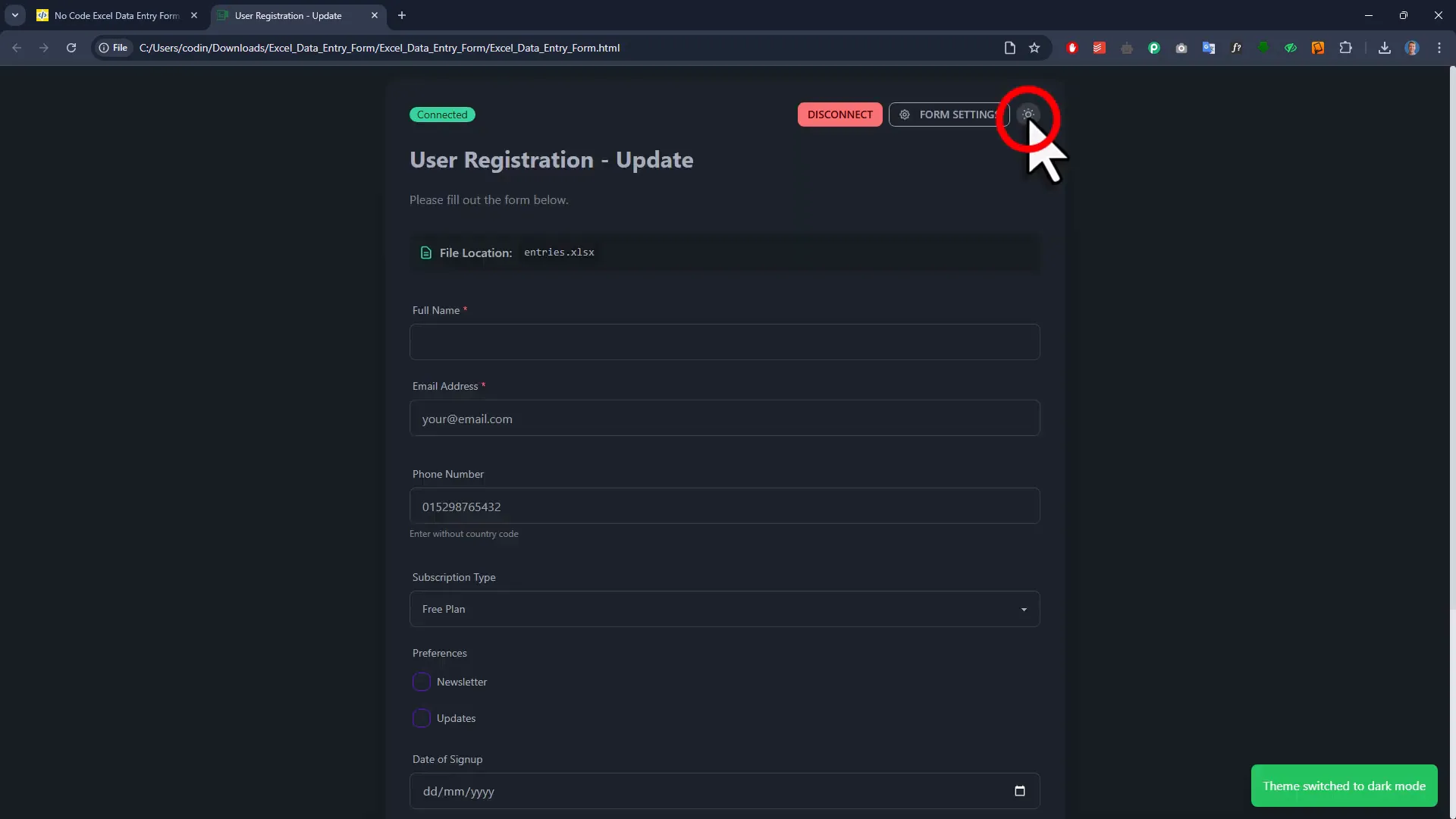1456x819 pixels.
Task: Reload the current page
Action: click(71, 48)
